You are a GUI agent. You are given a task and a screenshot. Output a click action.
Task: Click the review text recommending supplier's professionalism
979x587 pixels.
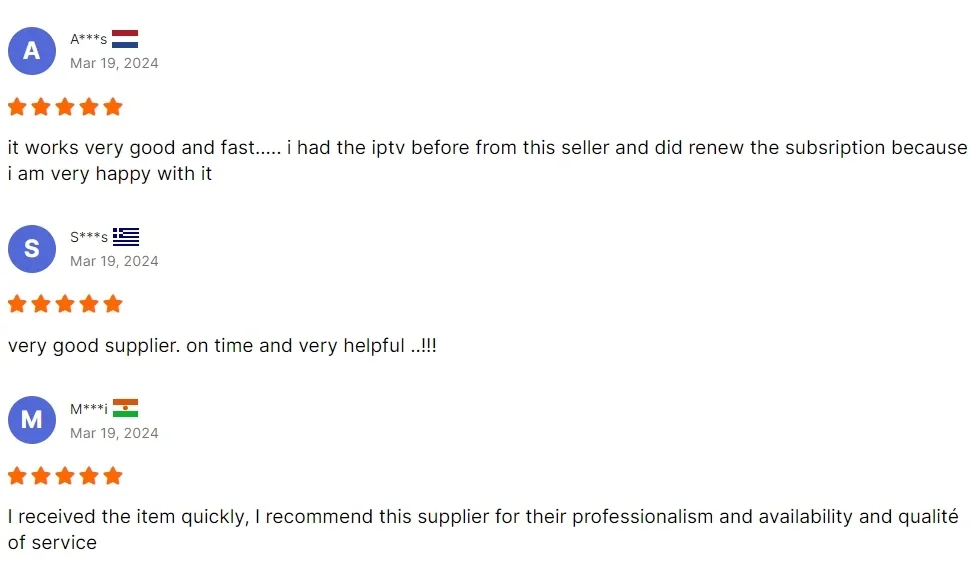coord(483,530)
